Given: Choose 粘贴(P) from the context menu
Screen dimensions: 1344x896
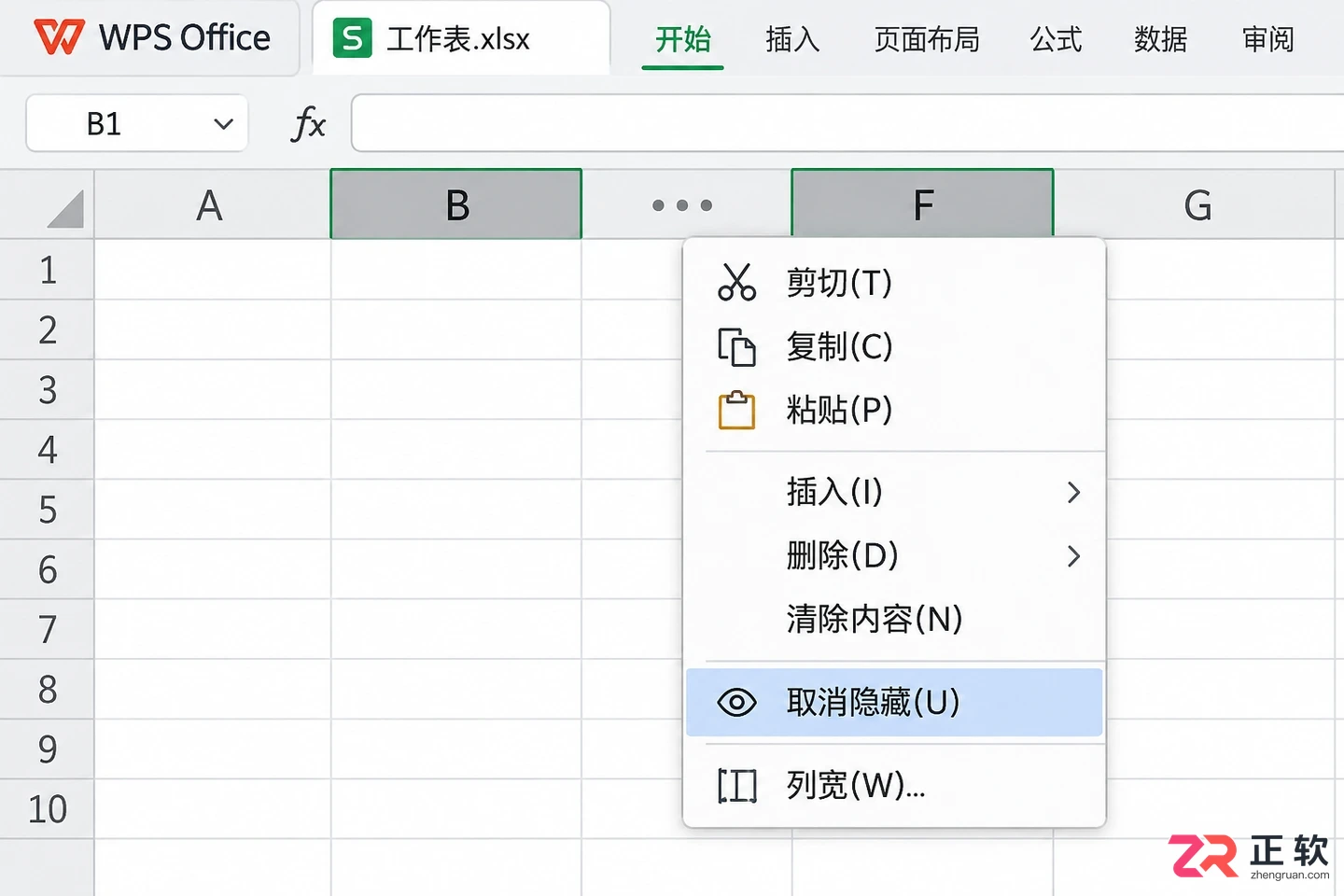Looking at the screenshot, I should tap(894, 410).
